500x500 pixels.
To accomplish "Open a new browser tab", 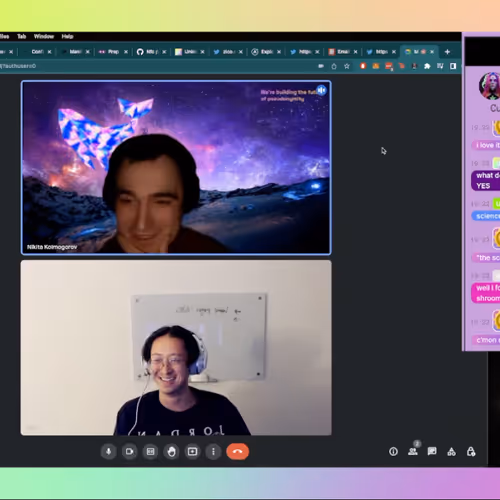I will point(447,52).
